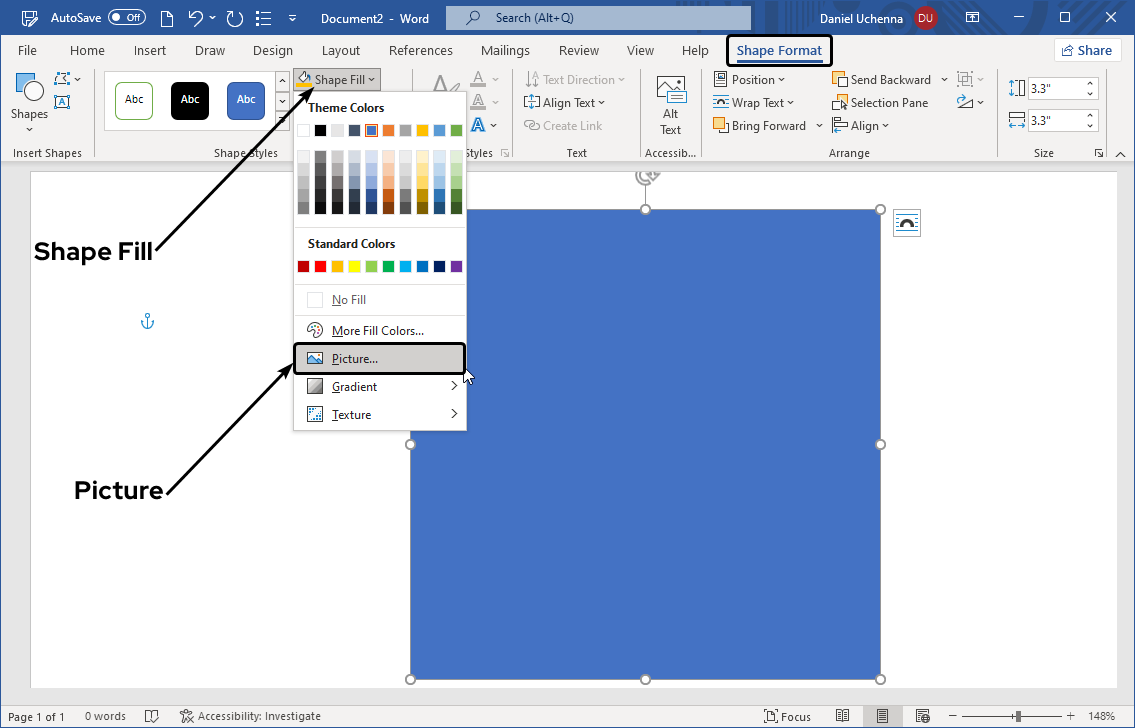This screenshot has height=728, width=1135.
Task: Click the Share button
Action: [x=1086, y=51]
